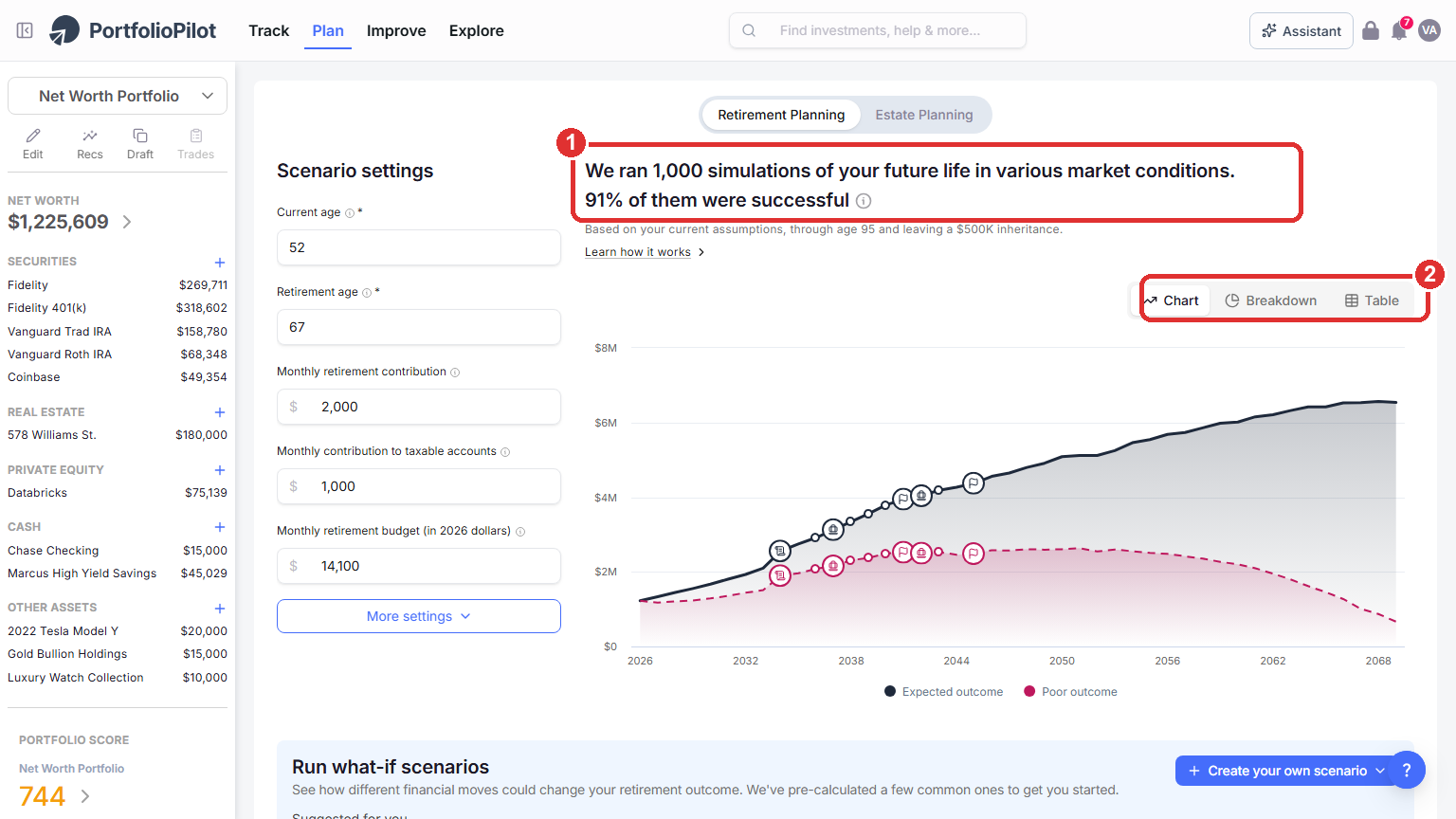1456x819 pixels.
Task: Click search magnifier icon
Action: click(749, 30)
